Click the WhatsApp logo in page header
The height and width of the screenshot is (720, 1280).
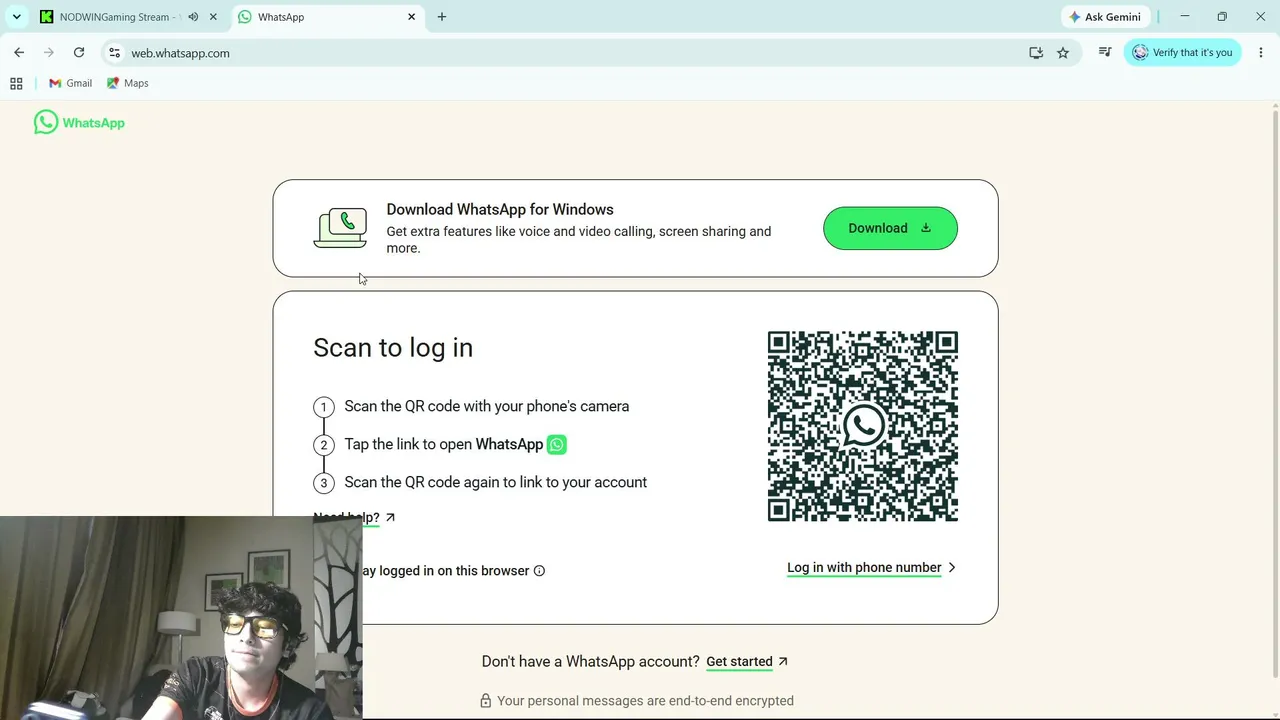(x=79, y=122)
